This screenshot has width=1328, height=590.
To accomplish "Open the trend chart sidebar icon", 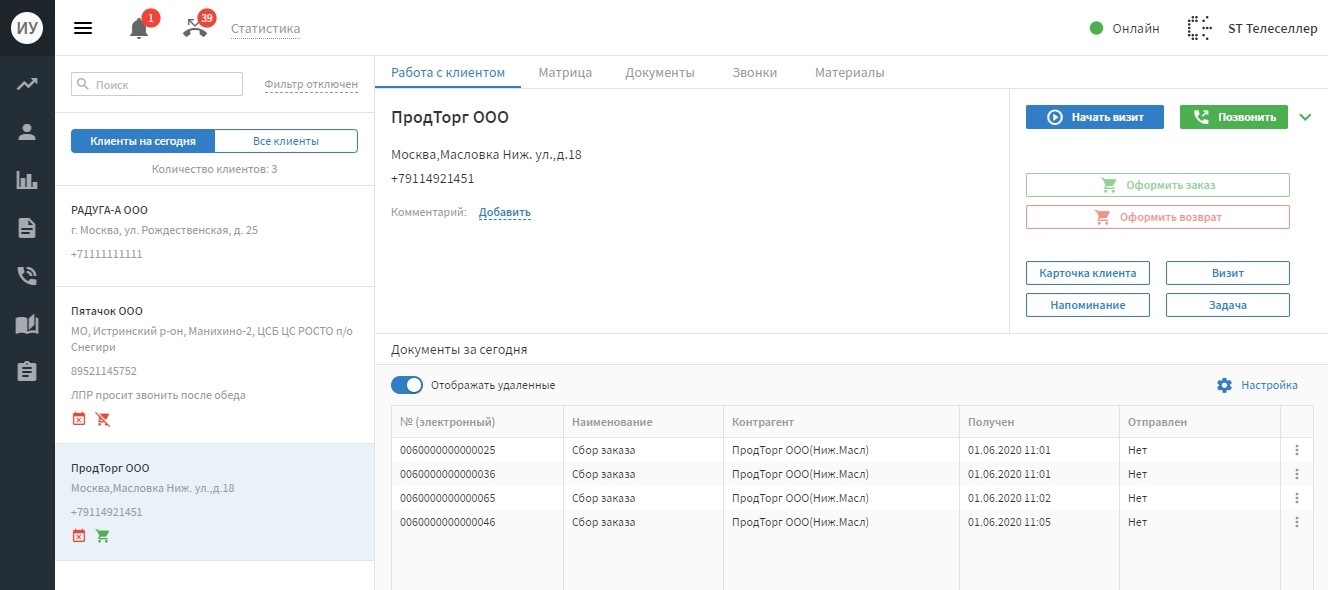I will coord(27,84).
